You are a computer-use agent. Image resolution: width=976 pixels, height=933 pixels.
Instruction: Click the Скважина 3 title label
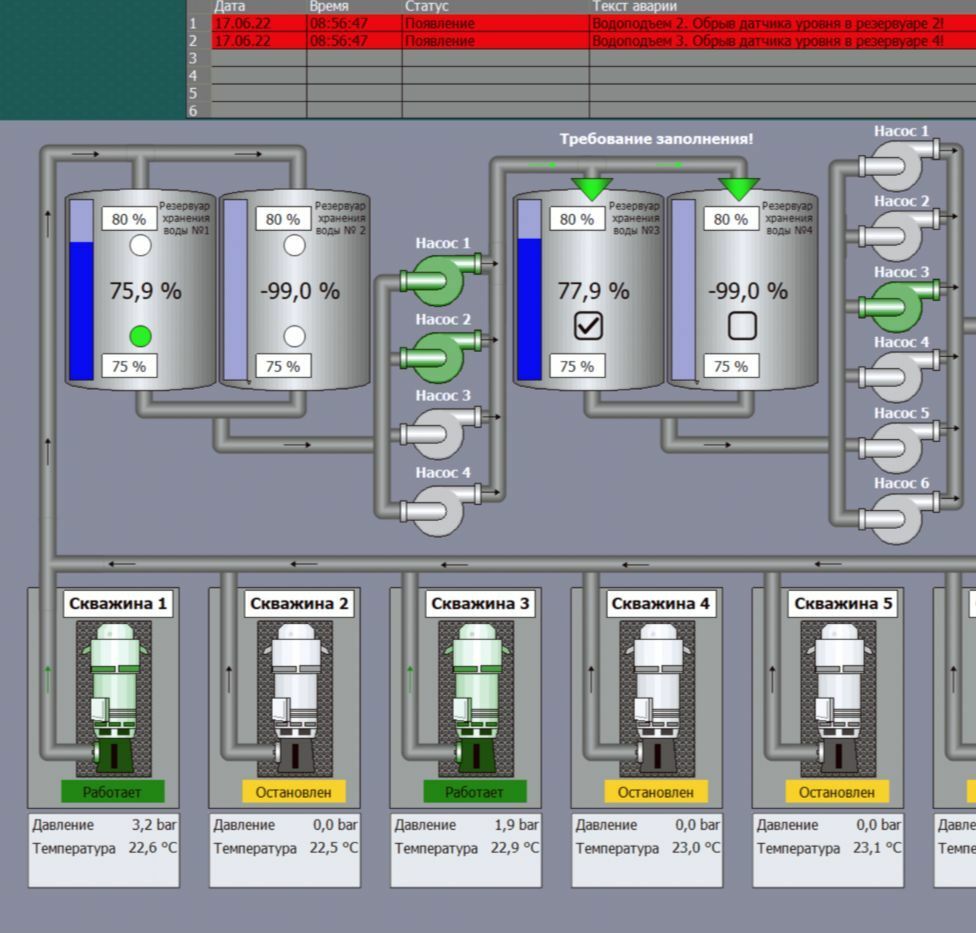(x=480, y=604)
